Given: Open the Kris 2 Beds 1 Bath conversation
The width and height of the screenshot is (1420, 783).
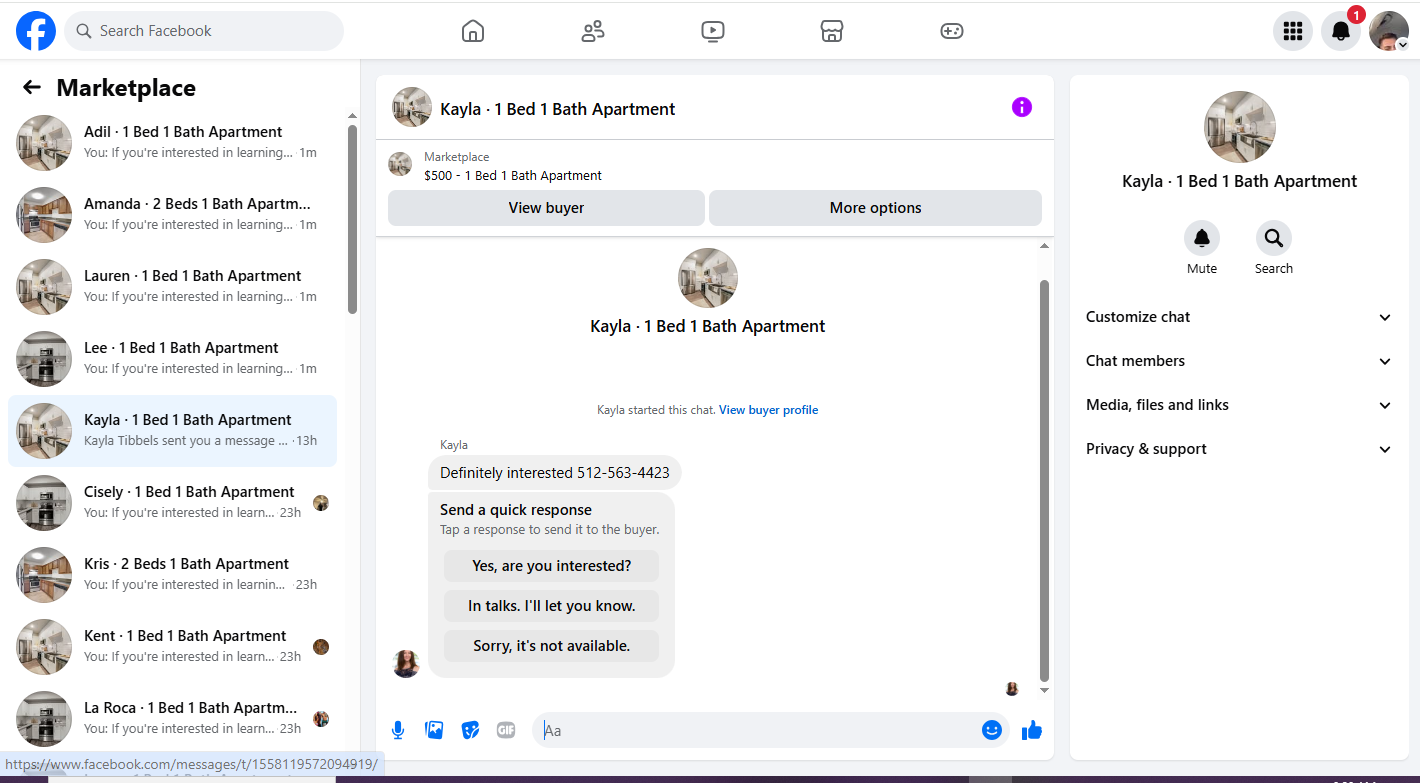Looking at the screenshot, I should (x=173, y=575).
